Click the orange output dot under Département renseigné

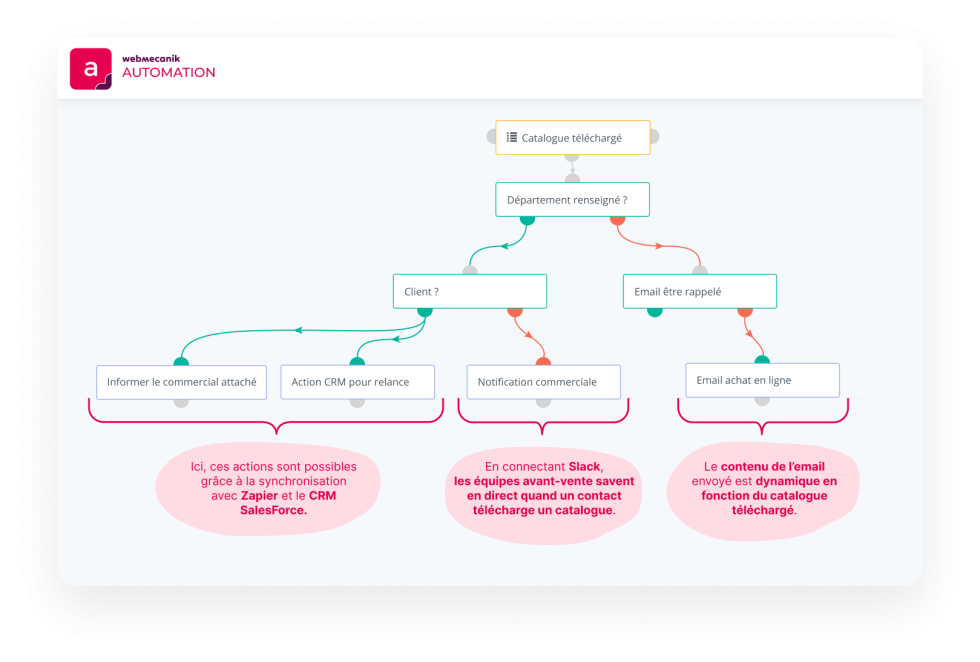tap(617, 218)
